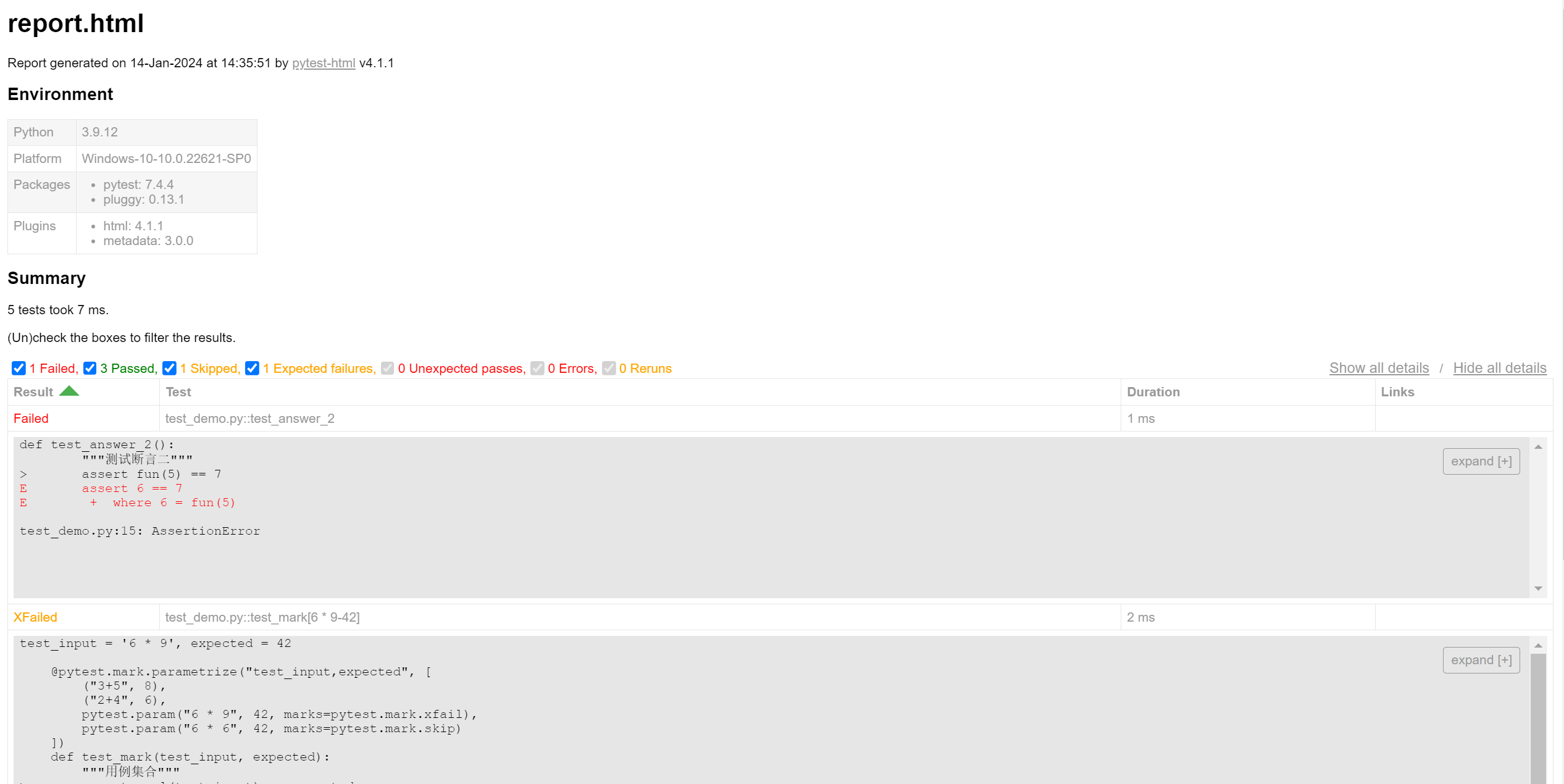Click scroll-down arrow in first log panel
The image size is (1564, 784).
[1538, 589]
